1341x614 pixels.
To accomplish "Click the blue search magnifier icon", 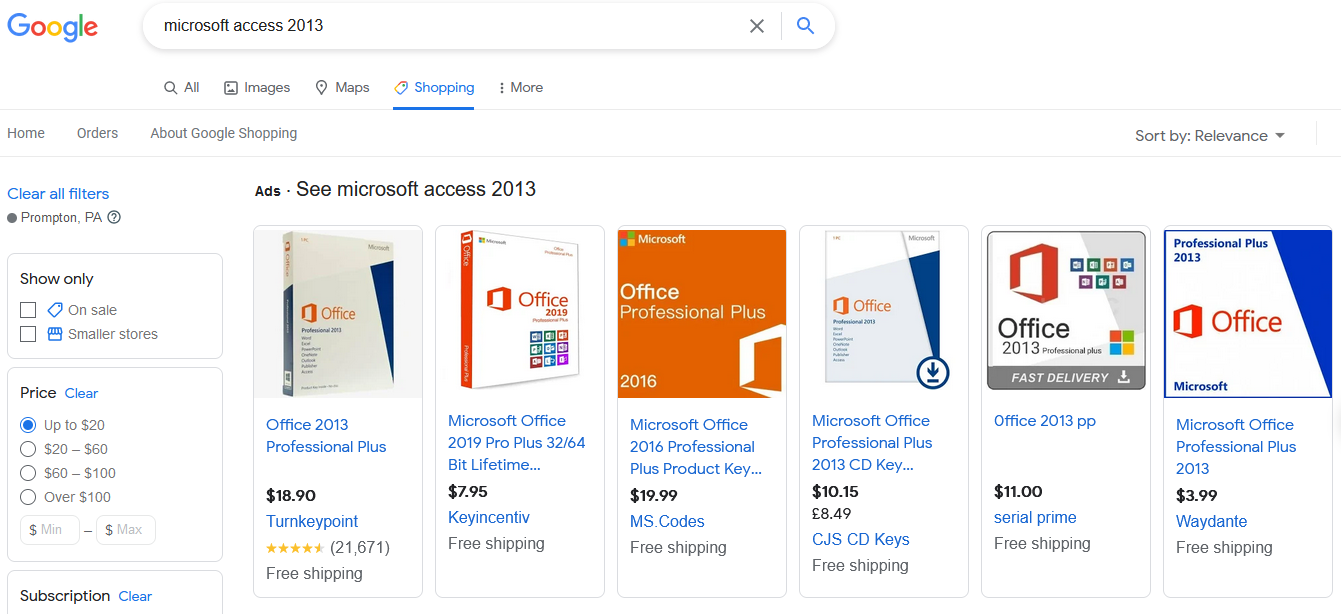I will [x=805, y=26].
